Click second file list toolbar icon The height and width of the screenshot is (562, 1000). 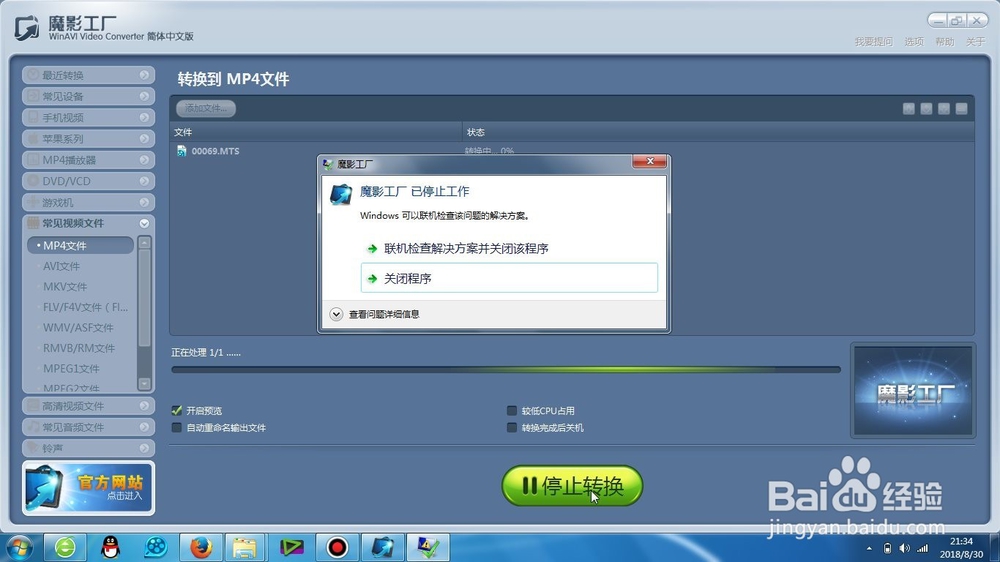point(927,109)
